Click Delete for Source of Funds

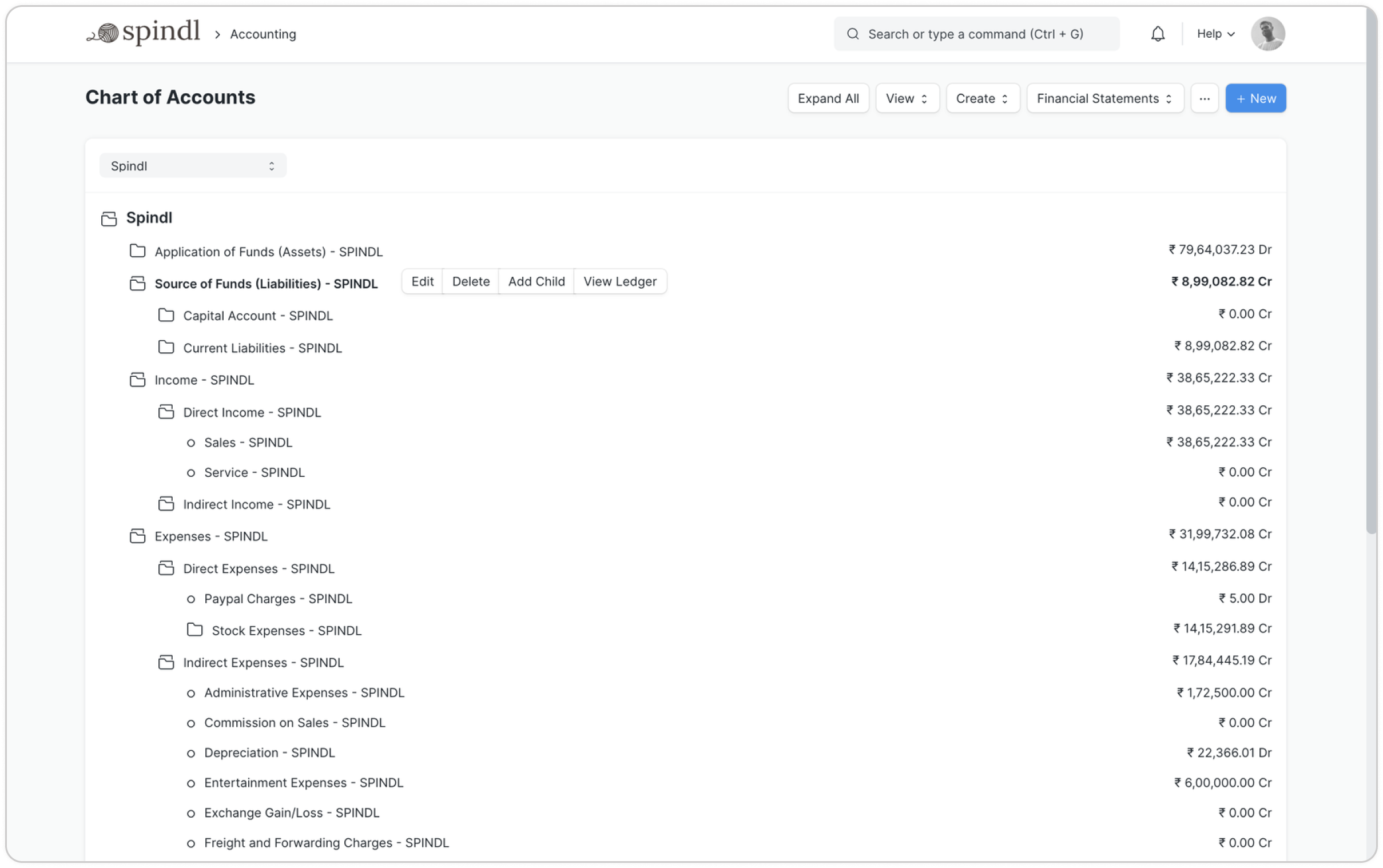pos(470,281)
